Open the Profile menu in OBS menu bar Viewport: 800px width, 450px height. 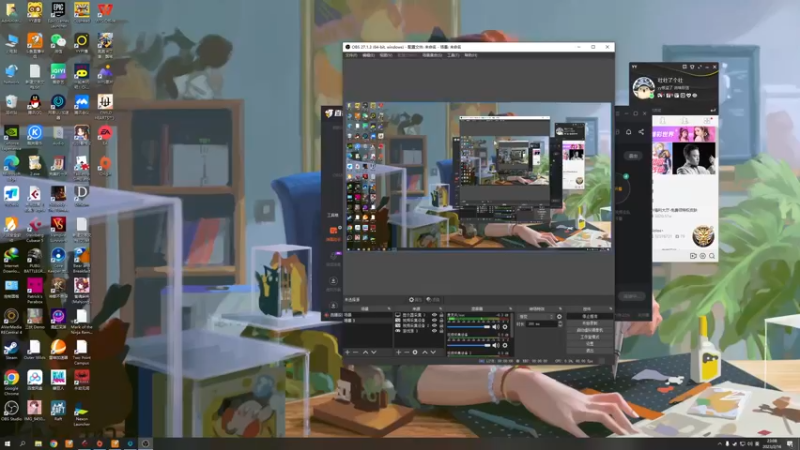[407, 55]
